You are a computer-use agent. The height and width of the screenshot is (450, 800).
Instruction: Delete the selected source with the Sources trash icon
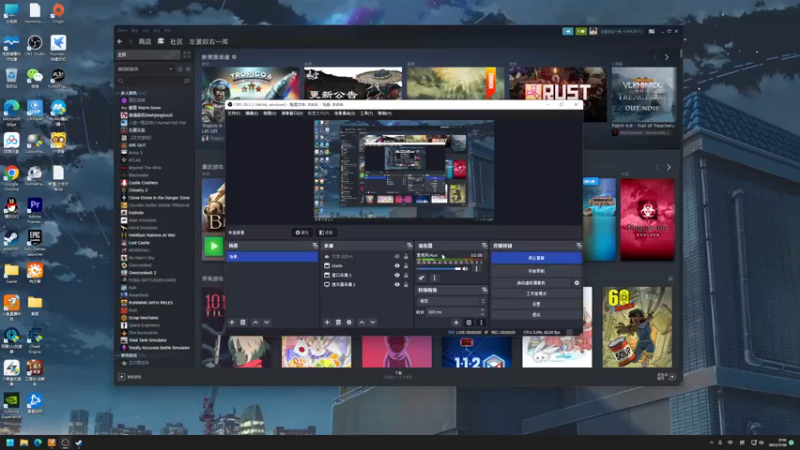tap(338, 322)
